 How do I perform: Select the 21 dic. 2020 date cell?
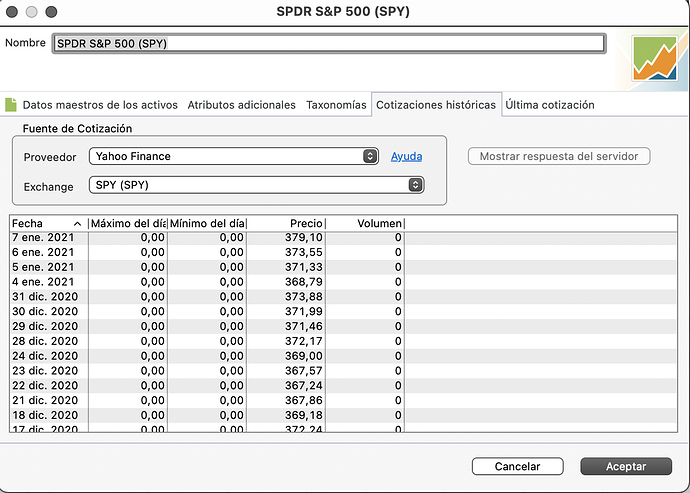pos(45,400)
